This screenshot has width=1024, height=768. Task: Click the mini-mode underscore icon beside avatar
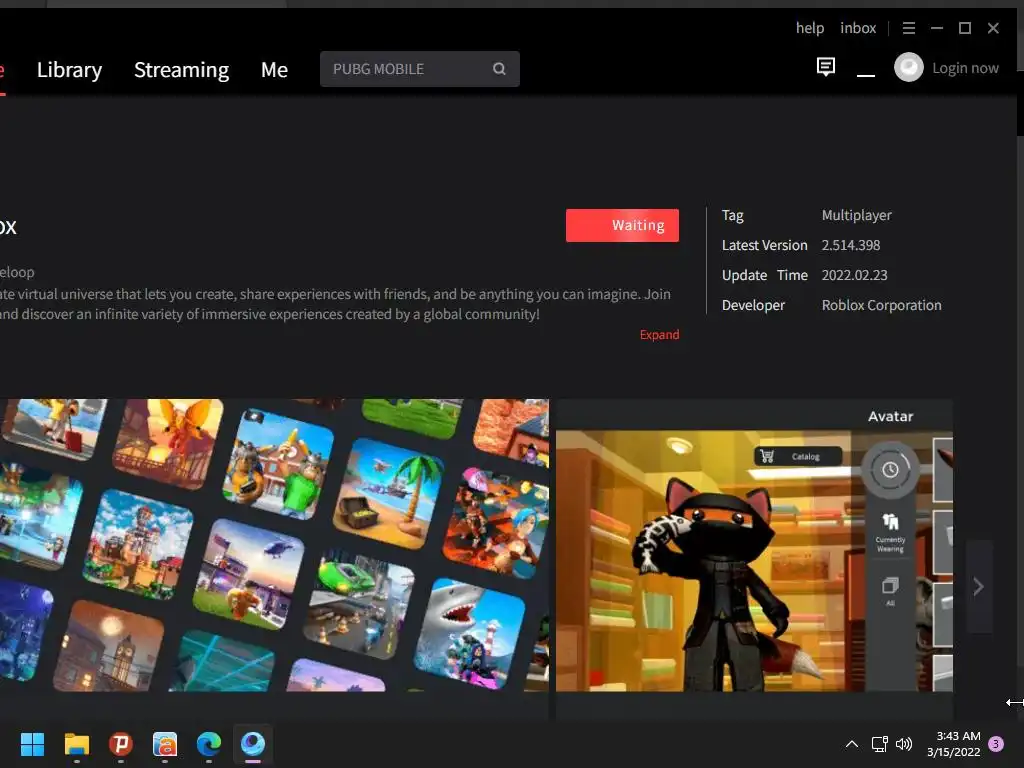[865, 74]
